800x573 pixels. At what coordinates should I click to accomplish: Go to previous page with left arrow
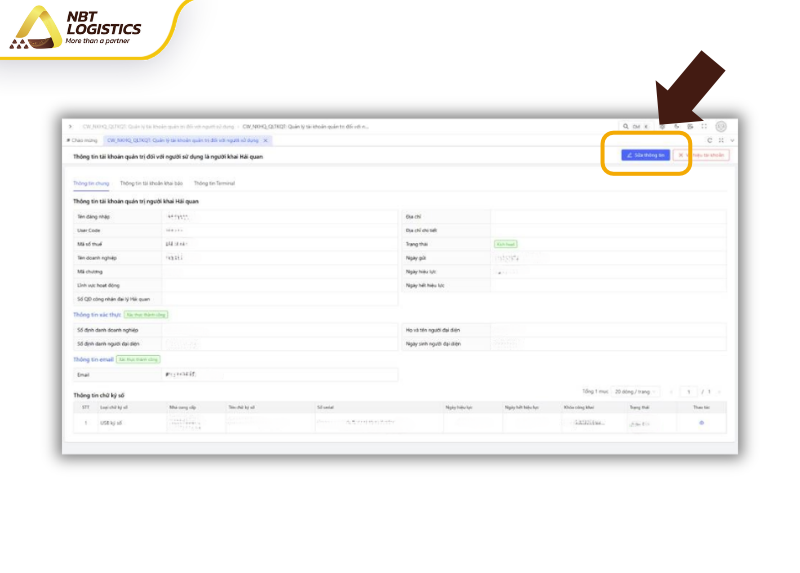pos(671,392)
